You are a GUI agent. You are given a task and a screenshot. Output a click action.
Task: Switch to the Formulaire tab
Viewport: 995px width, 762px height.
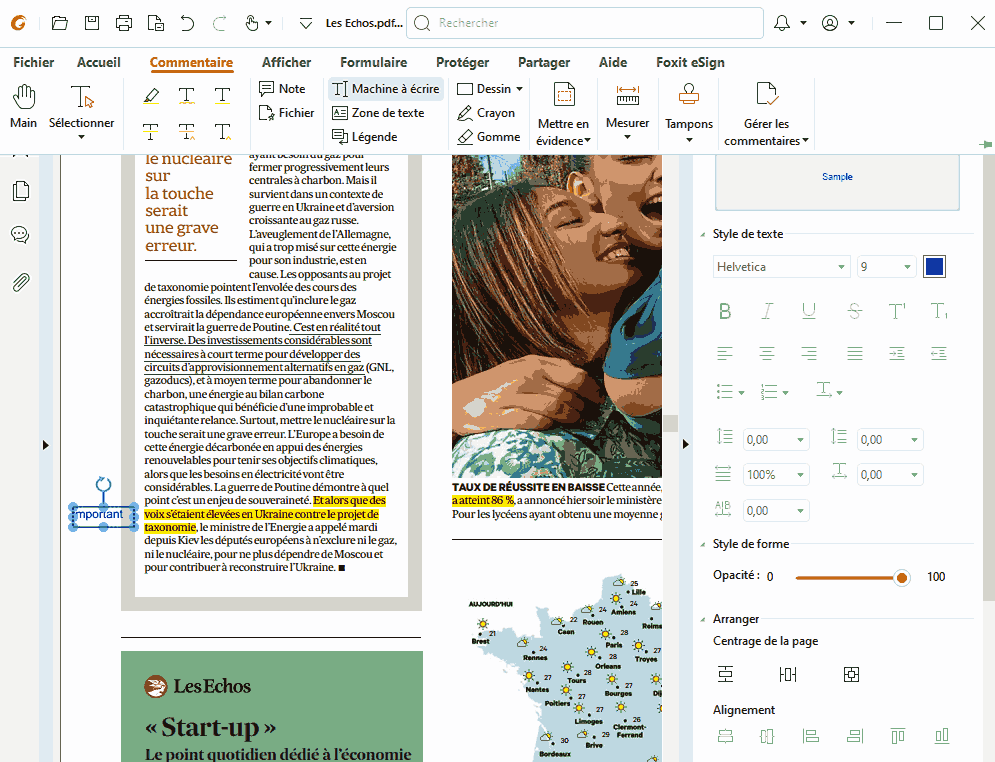373,62
